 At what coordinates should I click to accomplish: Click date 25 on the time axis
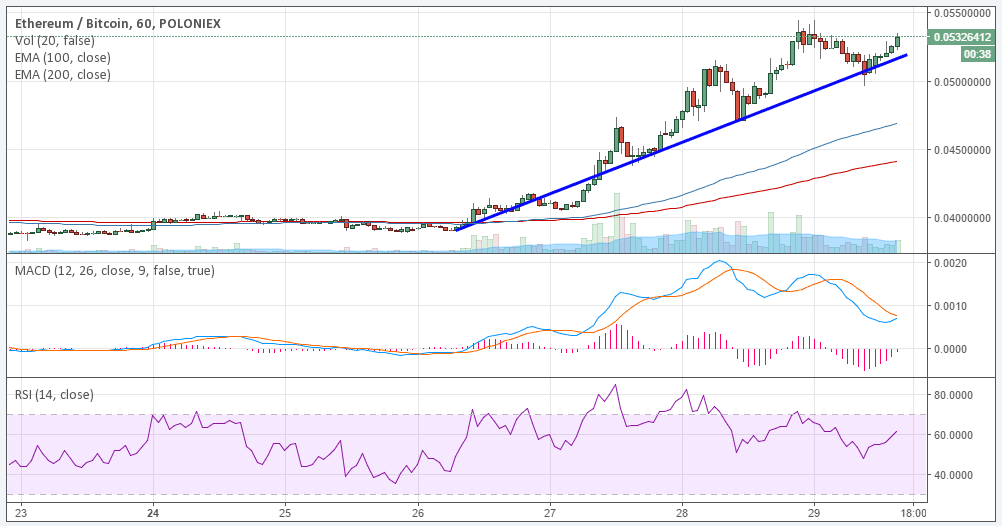[x=285, y=513]
